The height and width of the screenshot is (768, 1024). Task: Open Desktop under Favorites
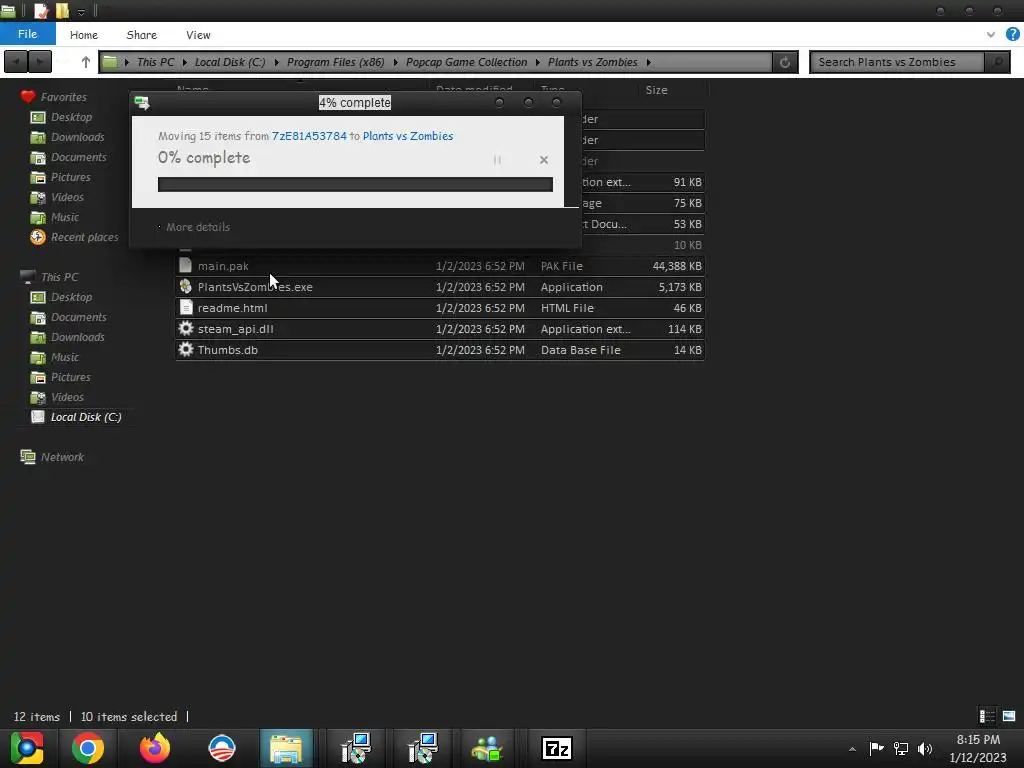point(71,117)
